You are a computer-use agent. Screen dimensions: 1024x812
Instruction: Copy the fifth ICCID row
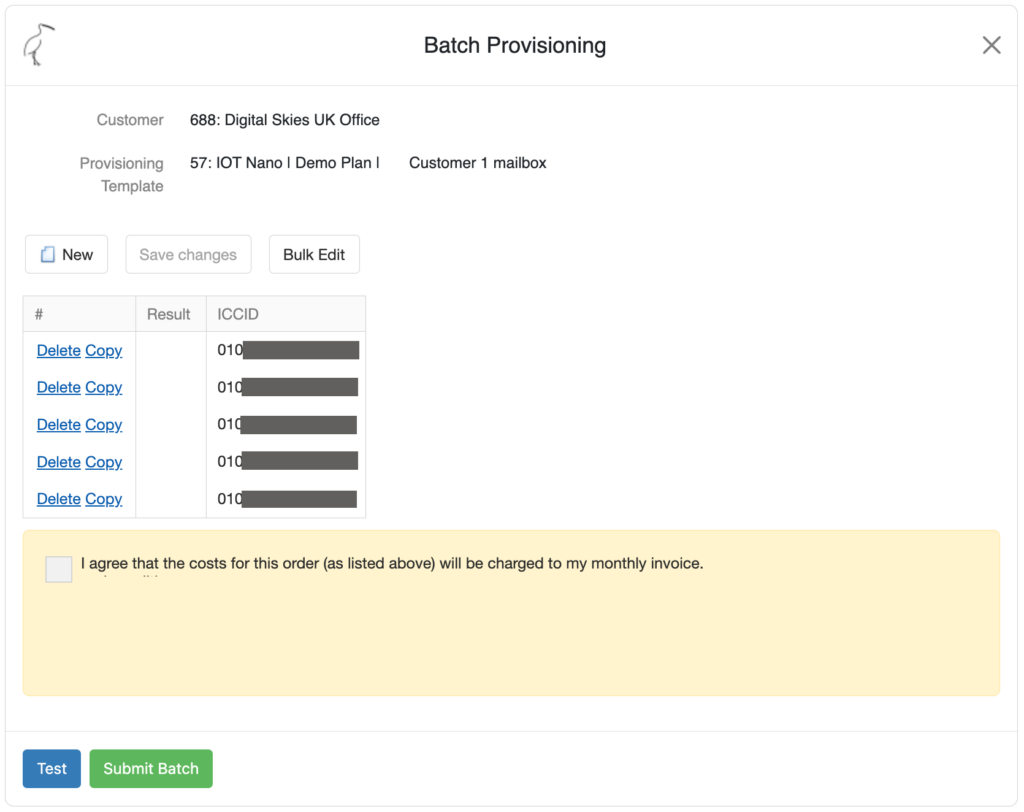103,499
